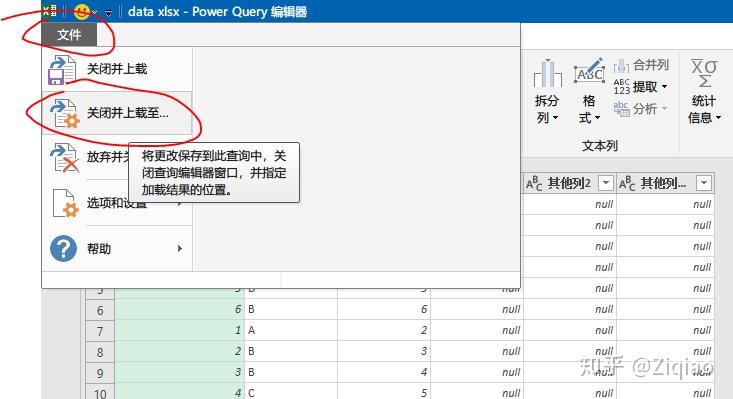
Task: Select the 放弃并关闭 entry with red X icon
Action: pos(86,157)
